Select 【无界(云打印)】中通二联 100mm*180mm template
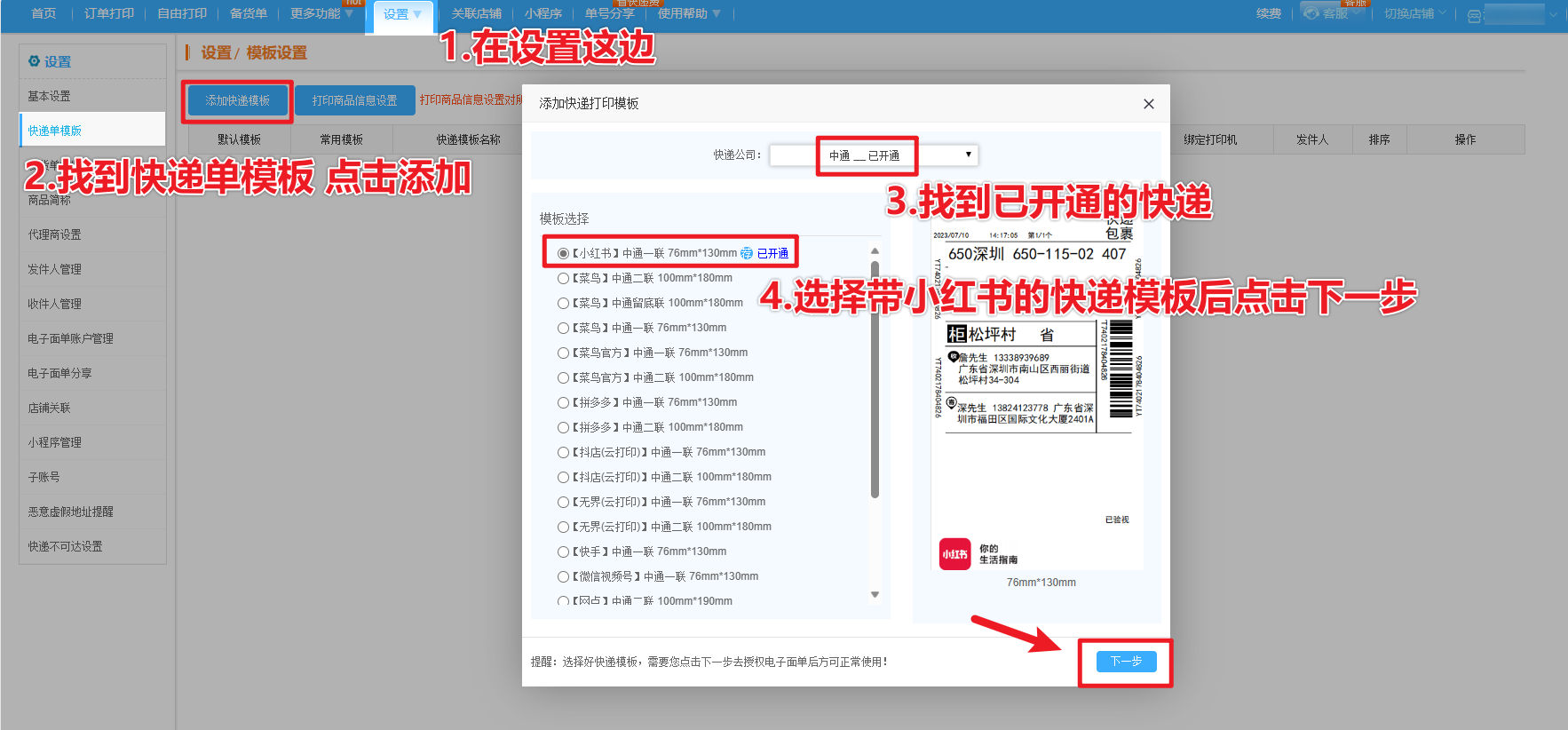The height and width of the screenshot is (730, 1568). [563, 527]
